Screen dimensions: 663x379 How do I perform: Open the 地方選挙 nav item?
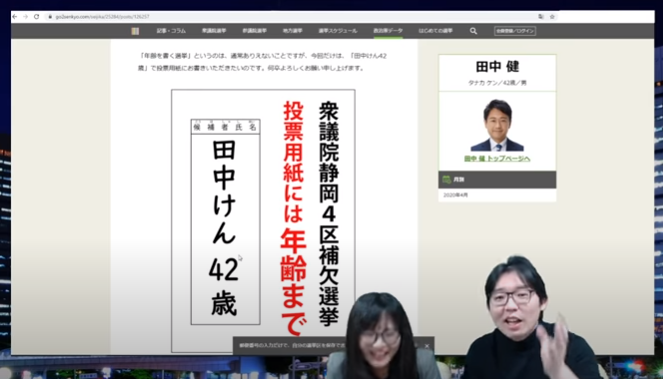292,31
